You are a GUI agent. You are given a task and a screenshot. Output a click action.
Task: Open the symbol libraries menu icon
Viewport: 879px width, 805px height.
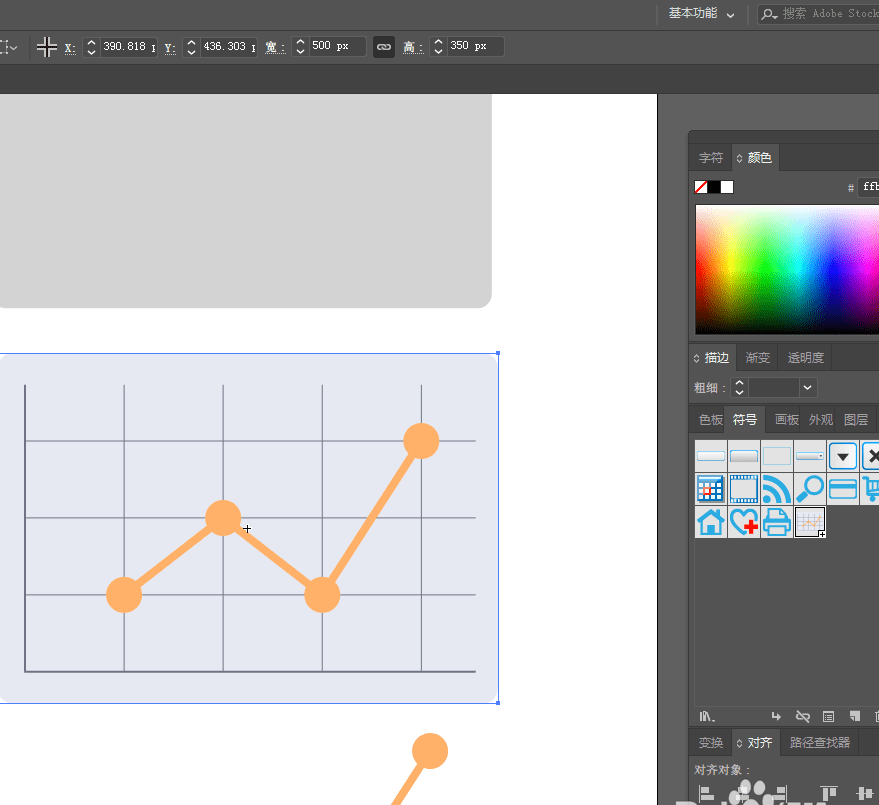point(707,716)
